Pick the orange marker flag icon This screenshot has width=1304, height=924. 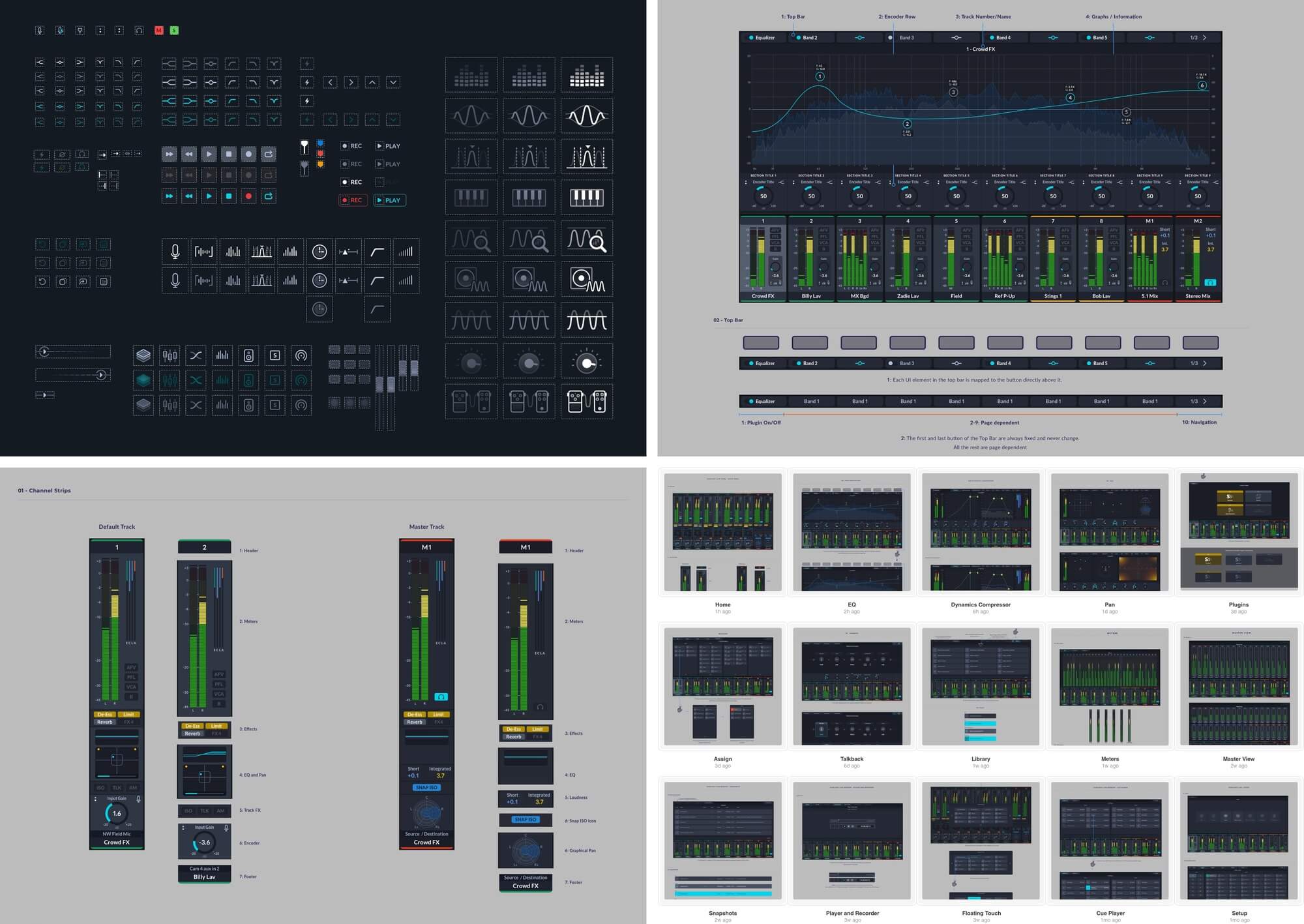[x=320, y=164]
